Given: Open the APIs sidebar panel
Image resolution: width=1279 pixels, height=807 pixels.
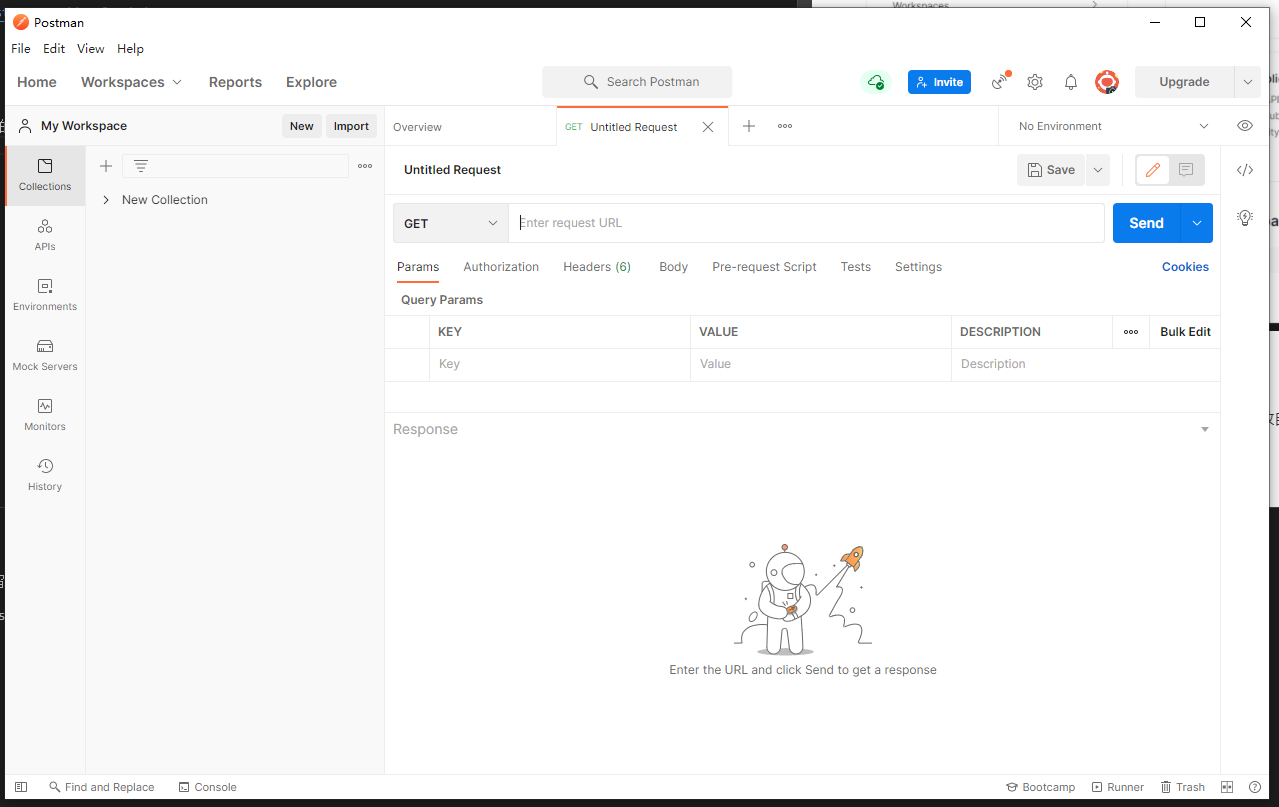Looking at the screenshot, I should point(45,235).
